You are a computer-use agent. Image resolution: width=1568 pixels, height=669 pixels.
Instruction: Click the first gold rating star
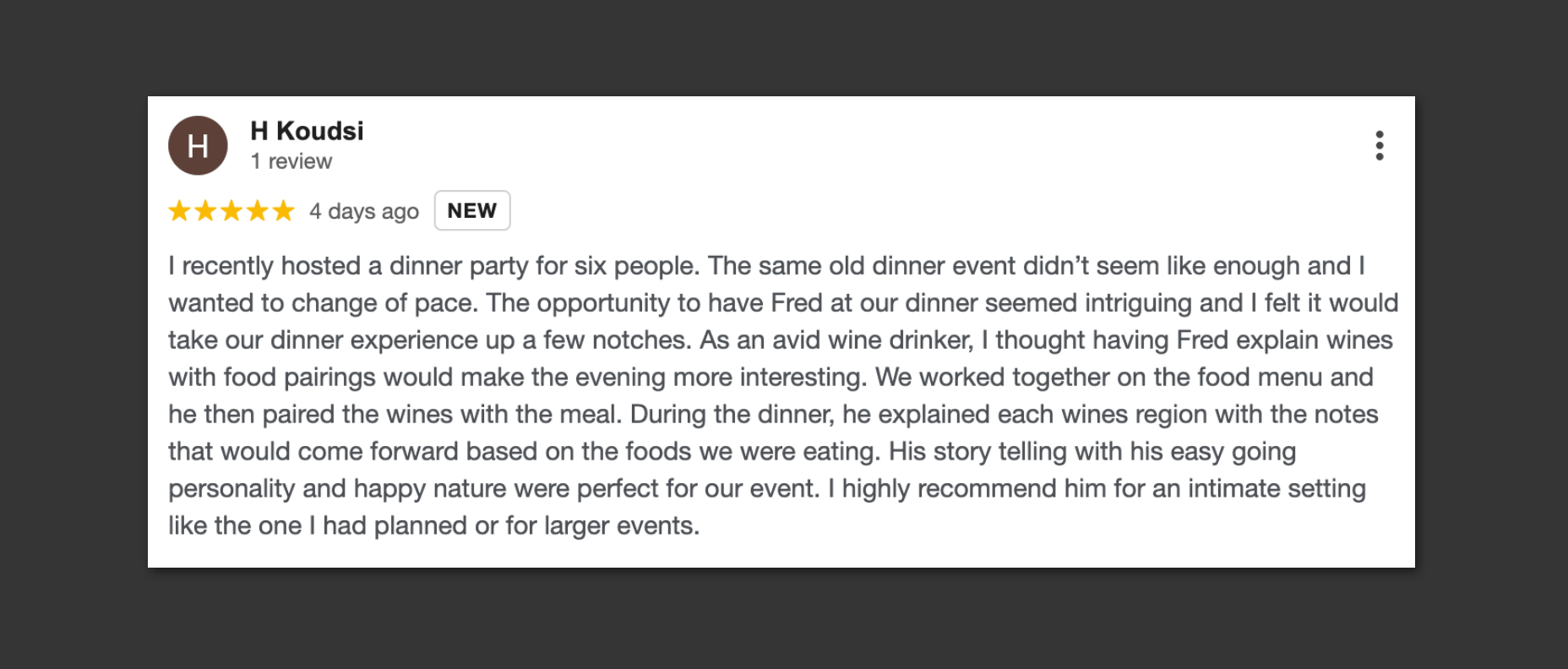pyautogui.click(x=179, y=210)
